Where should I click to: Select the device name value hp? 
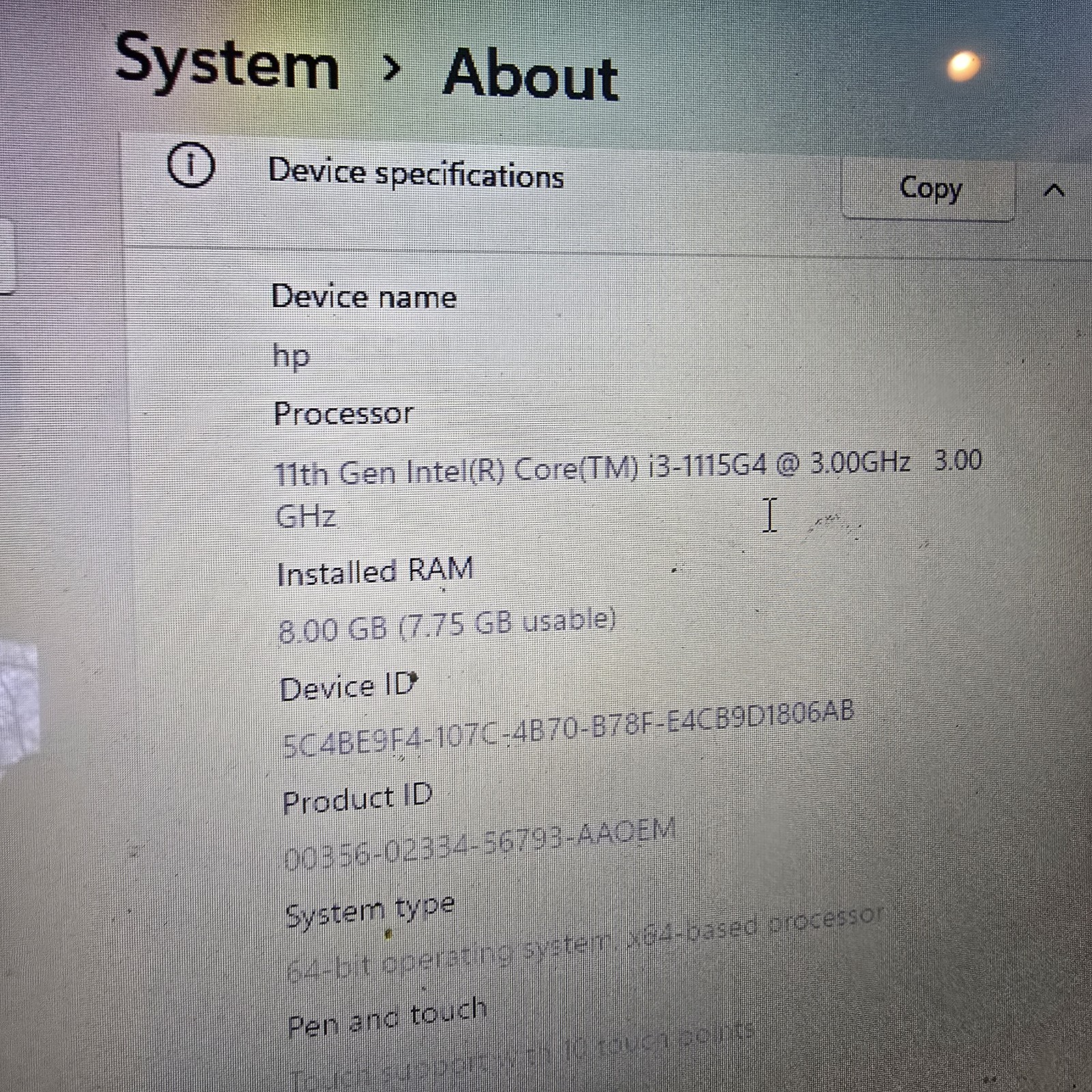click(291, 356)
